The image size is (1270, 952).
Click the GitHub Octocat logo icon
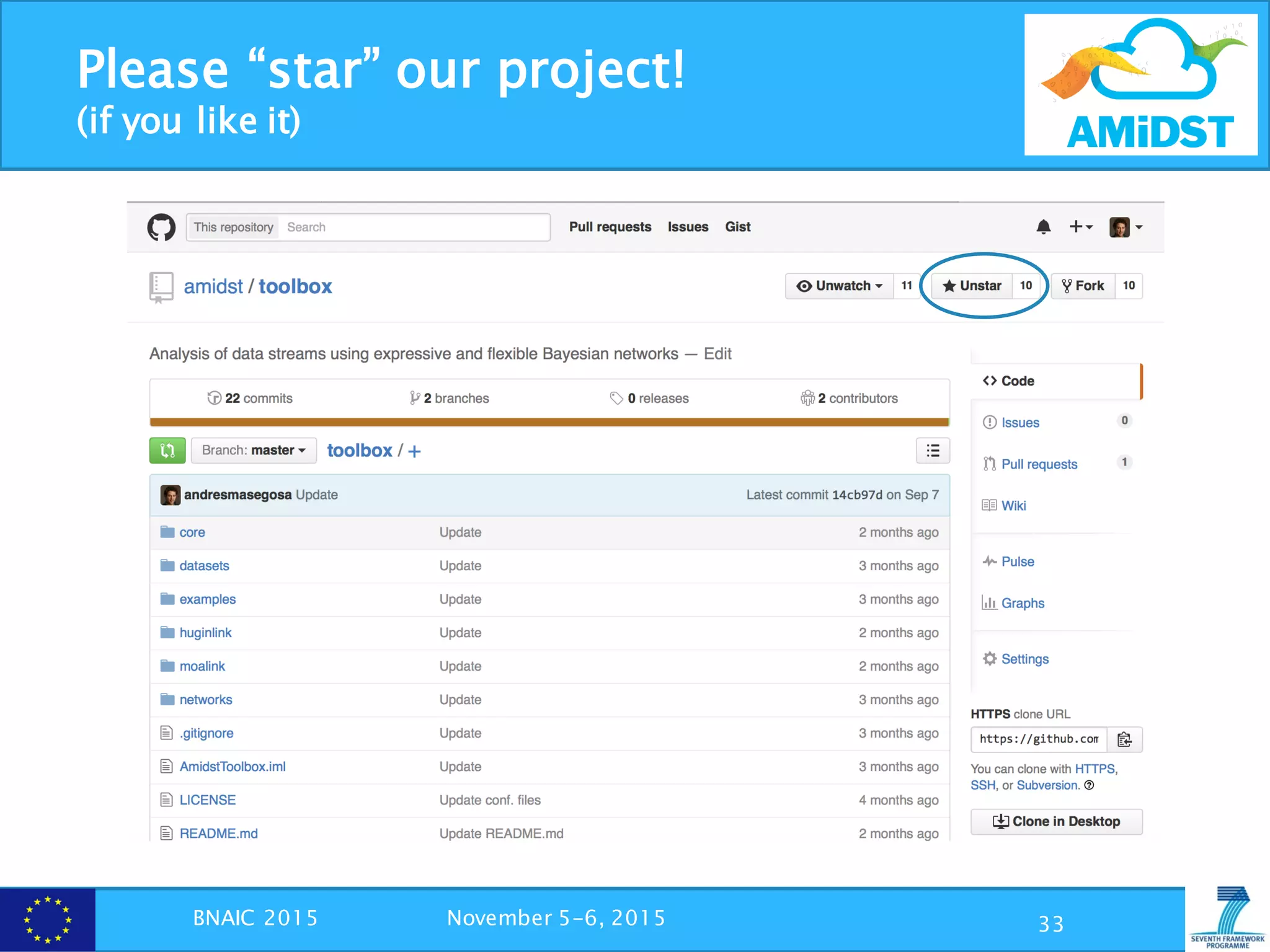tap(161, 227)
